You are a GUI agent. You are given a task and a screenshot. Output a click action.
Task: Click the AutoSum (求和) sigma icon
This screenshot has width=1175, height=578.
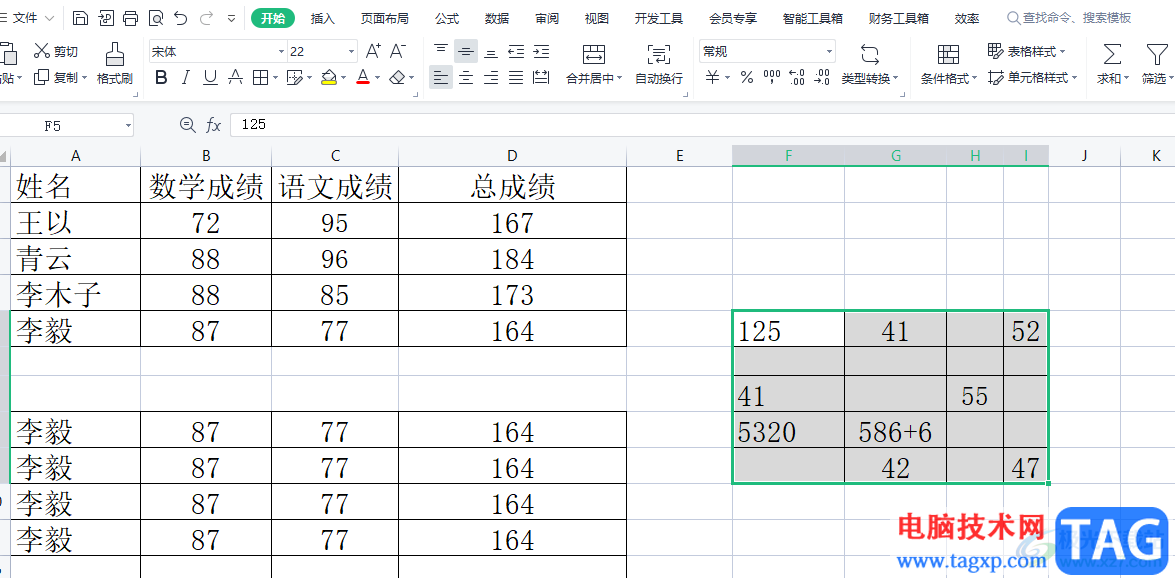[x=1113, y=54]
